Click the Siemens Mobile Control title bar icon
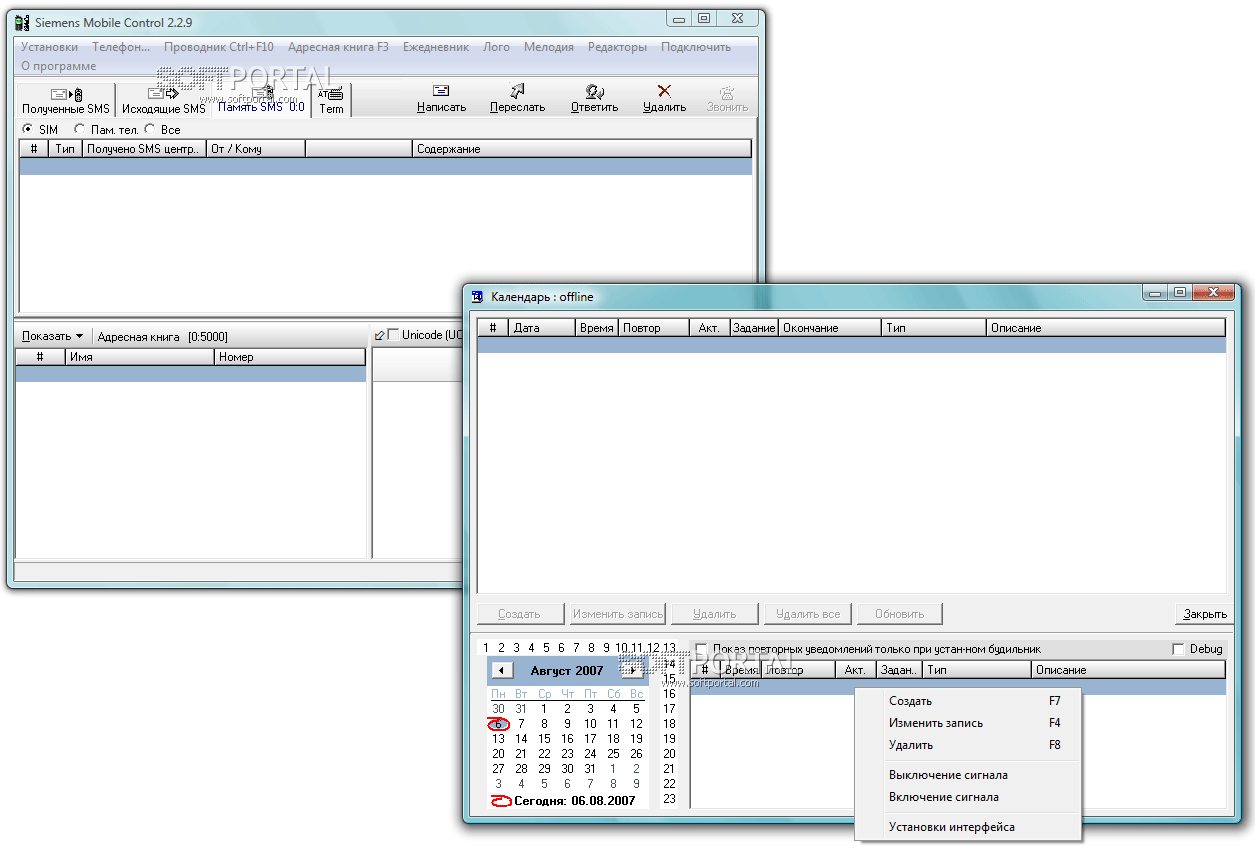 (22, 21)
